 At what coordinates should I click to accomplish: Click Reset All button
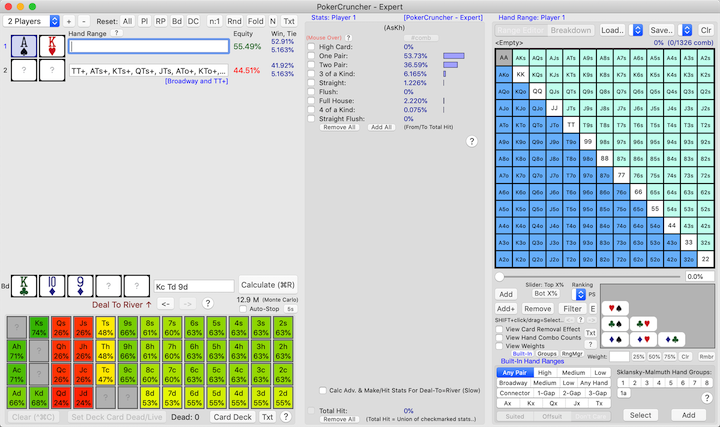pyautogui.click(x=127, y=21)
